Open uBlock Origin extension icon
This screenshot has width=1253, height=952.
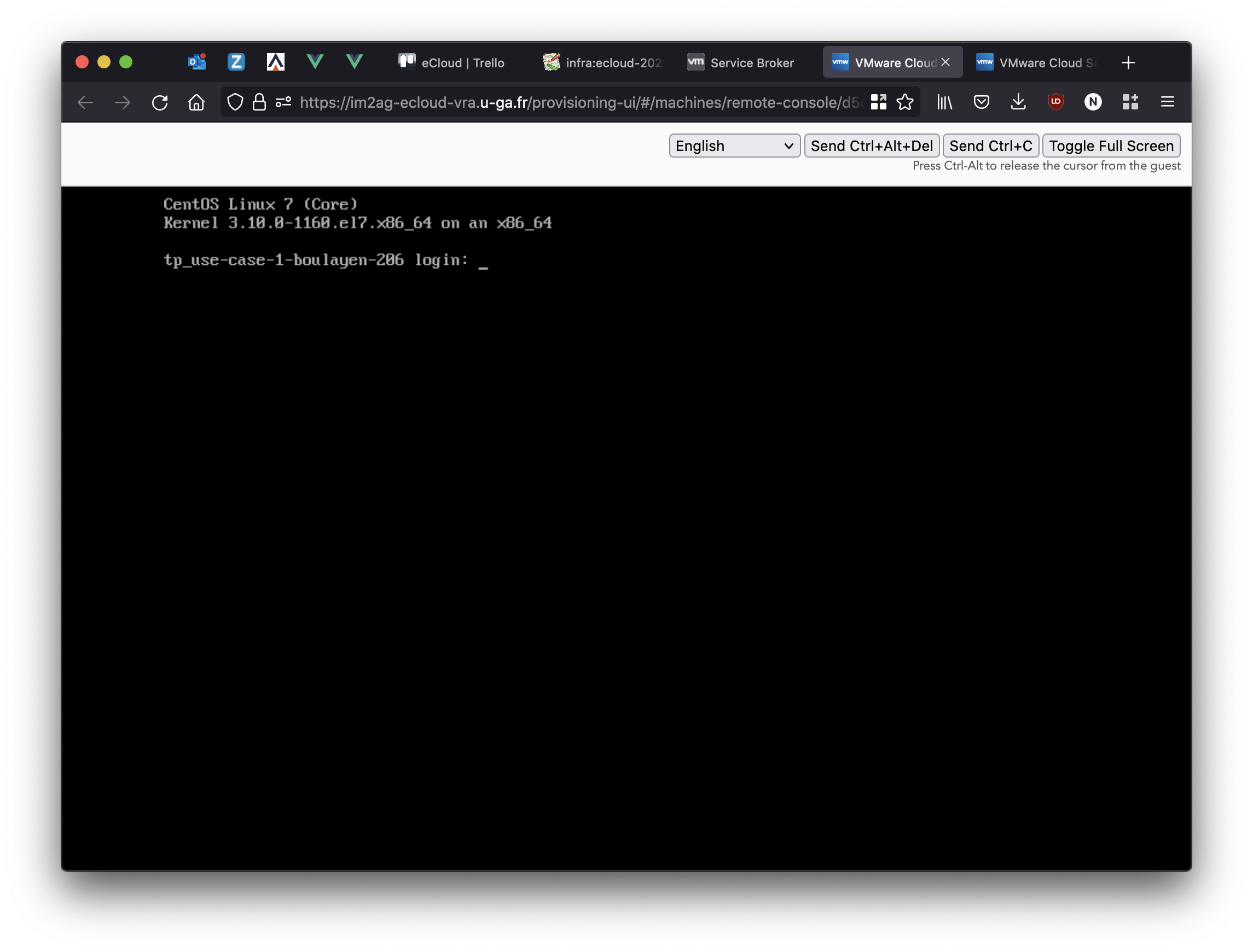click(x=1055, y=102)
